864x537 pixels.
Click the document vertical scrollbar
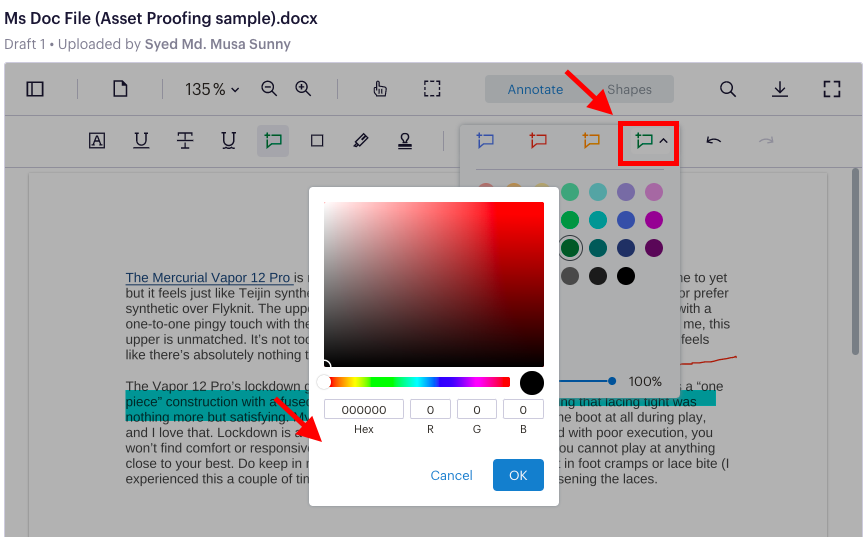click(855, 262)
